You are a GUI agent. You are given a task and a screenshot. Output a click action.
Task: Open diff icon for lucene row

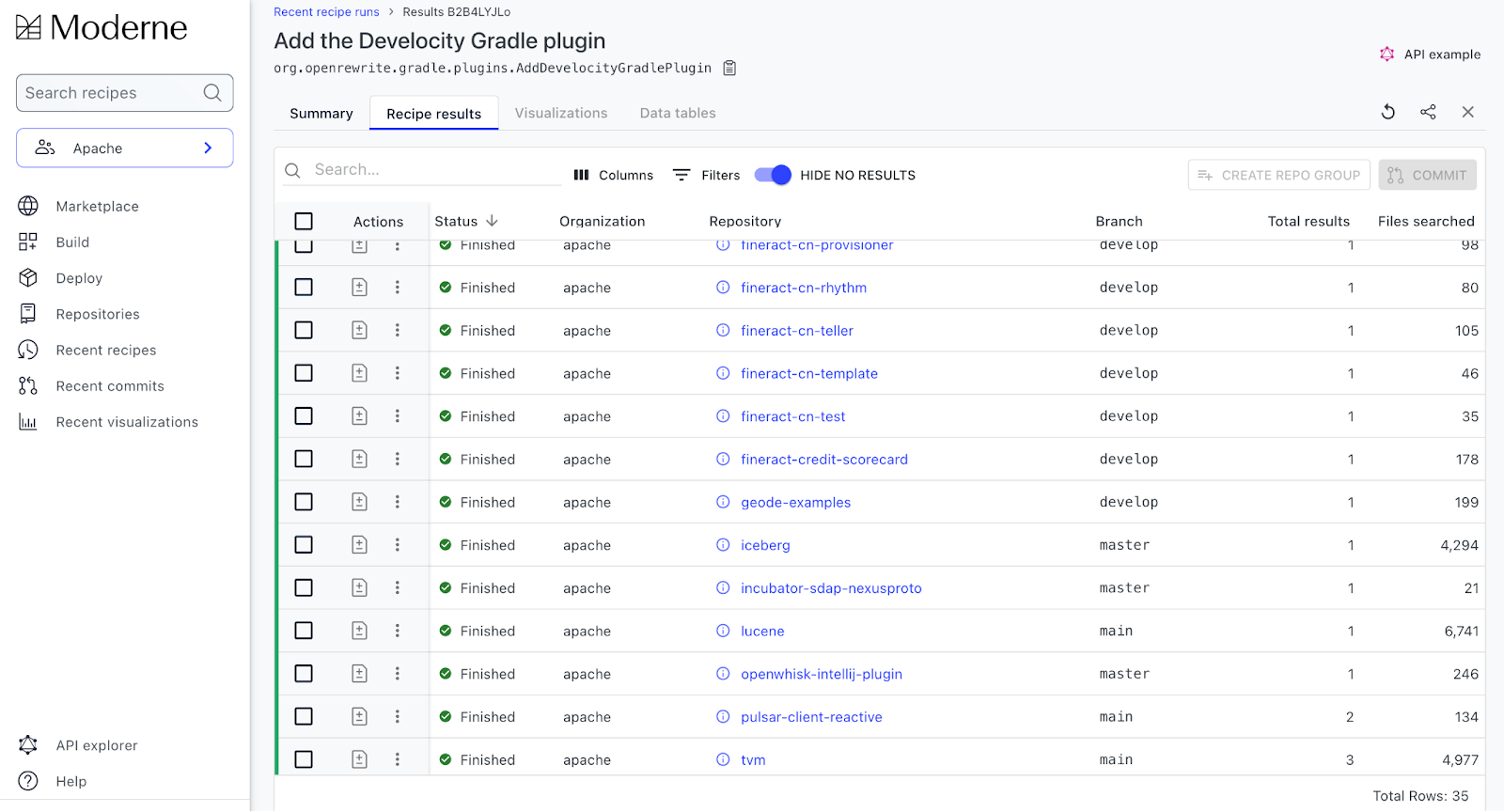tap(359, 631)
